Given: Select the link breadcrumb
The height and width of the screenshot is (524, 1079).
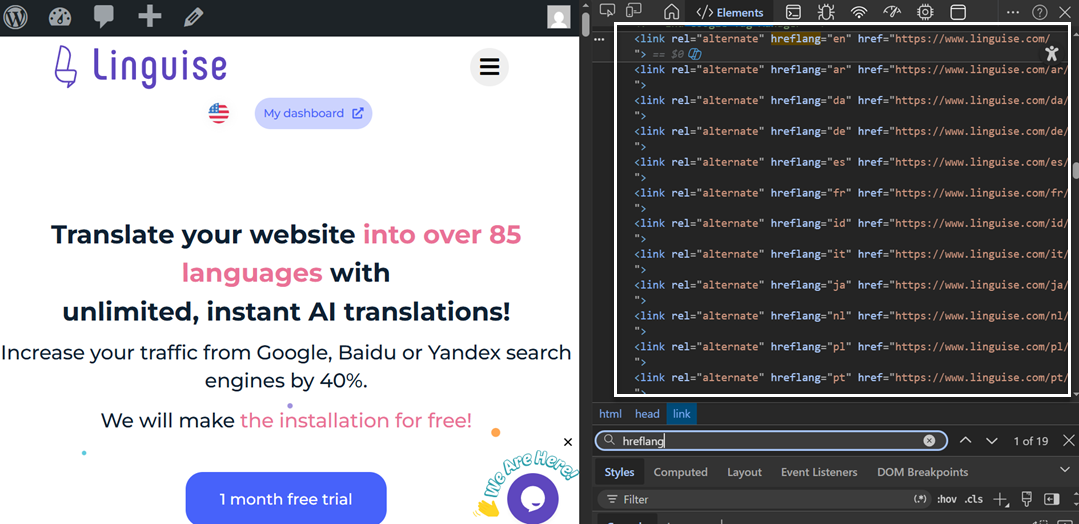Looking at the screenshot, I should point(681,414).
